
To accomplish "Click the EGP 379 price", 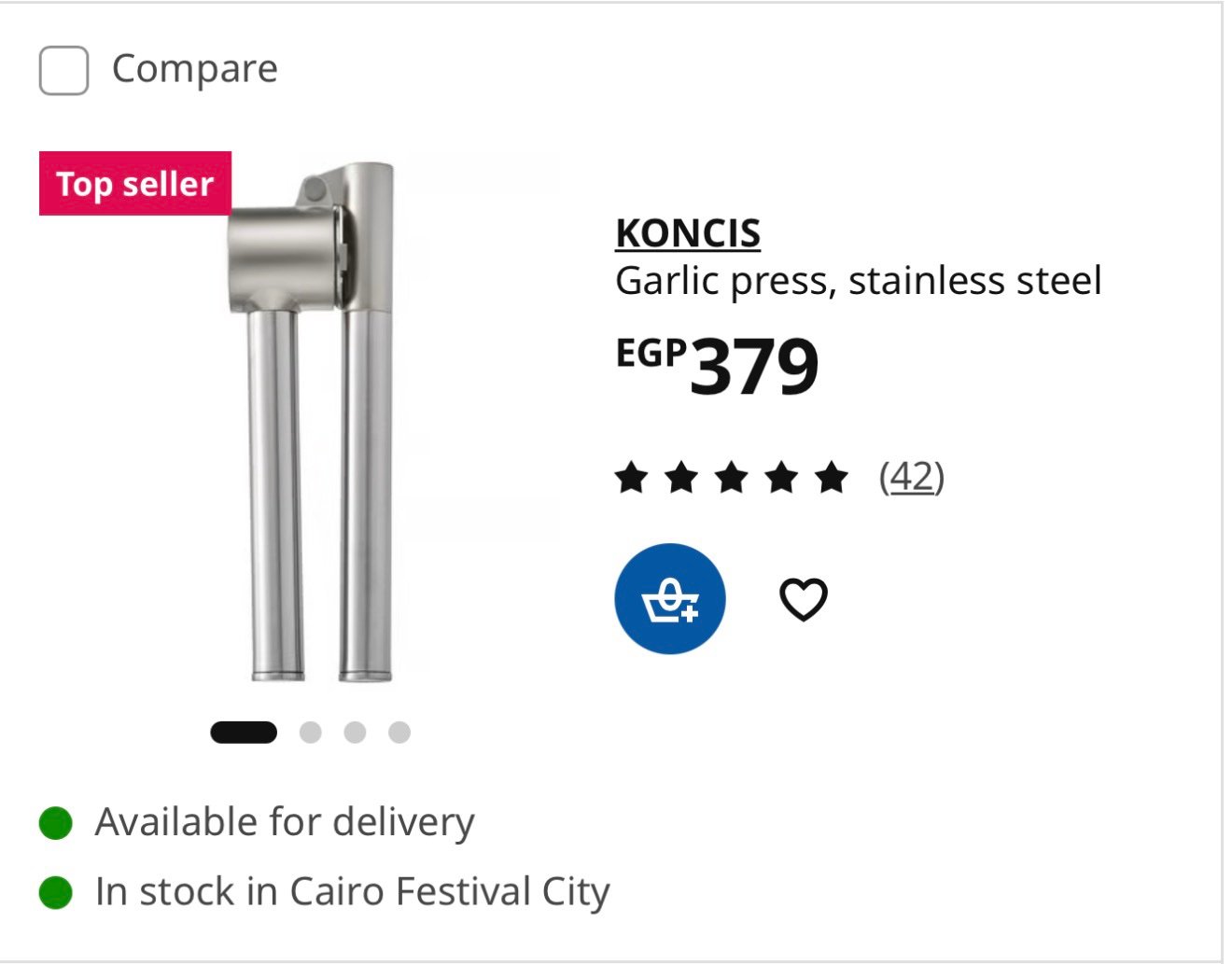I will click(x=717, y=366).
